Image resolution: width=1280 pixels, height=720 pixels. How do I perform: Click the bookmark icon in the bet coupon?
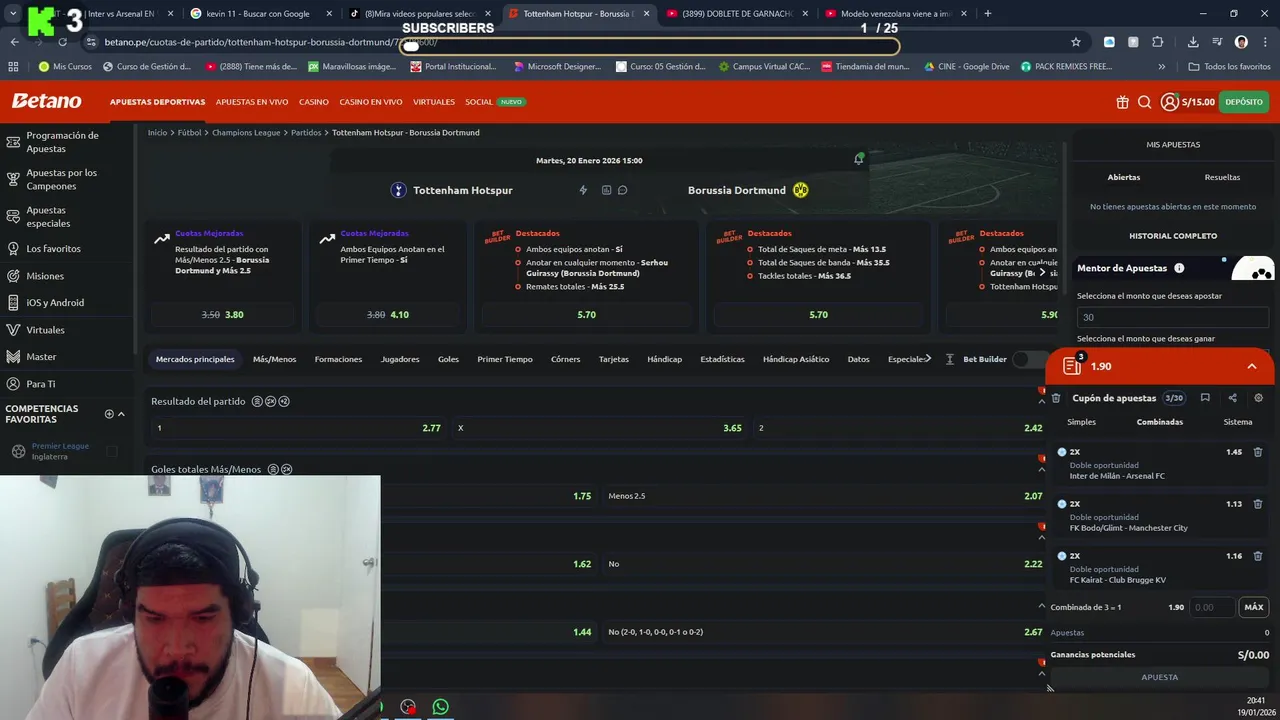1205,398
